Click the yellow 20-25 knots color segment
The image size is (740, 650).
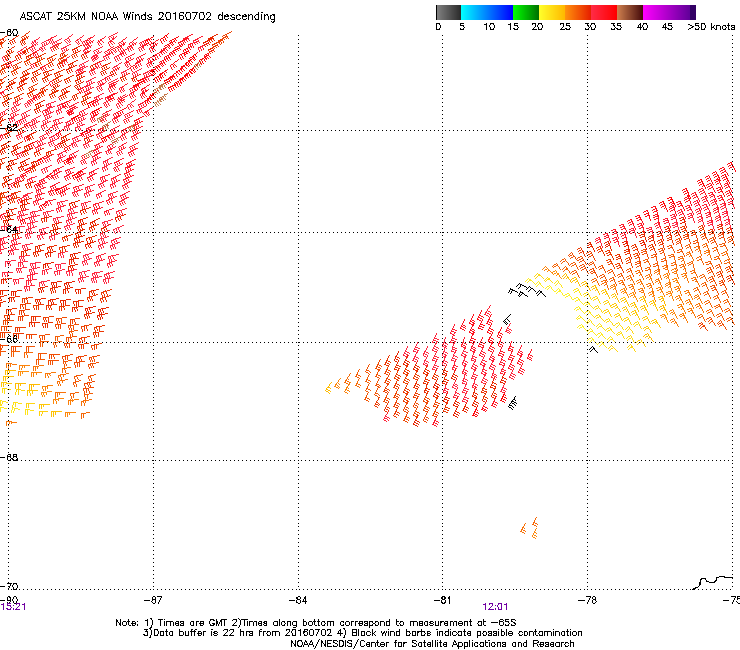[x=552, y=12]
